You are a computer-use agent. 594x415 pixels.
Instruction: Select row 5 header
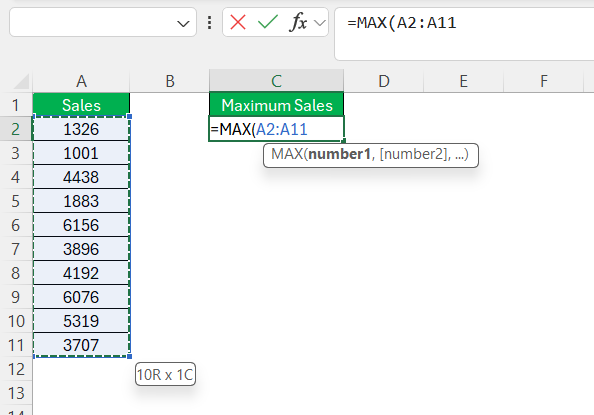pyautogui.click(x=16, y=201)
